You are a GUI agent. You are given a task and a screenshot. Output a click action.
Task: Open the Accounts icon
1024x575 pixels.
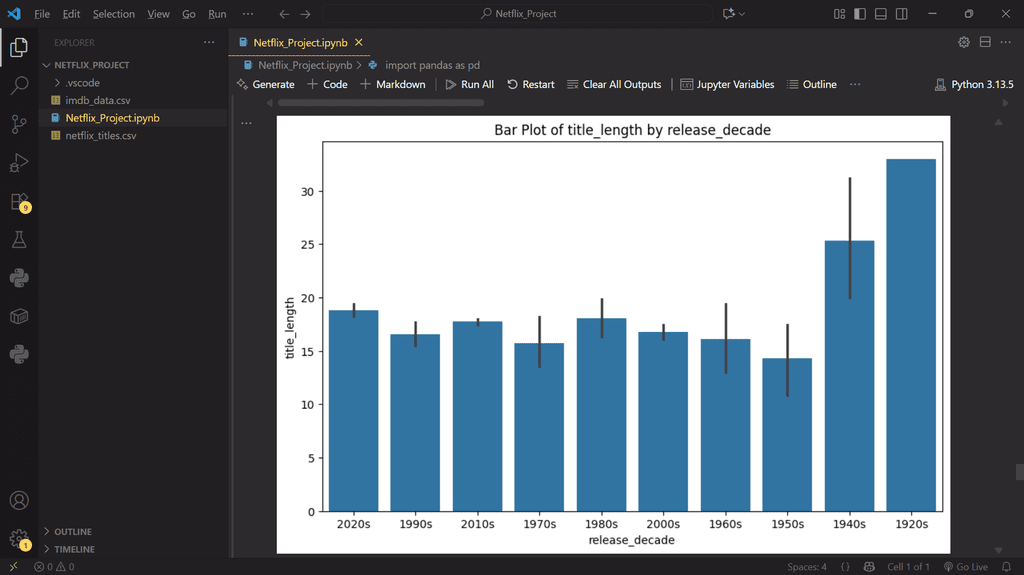click(x=19, y=500)
